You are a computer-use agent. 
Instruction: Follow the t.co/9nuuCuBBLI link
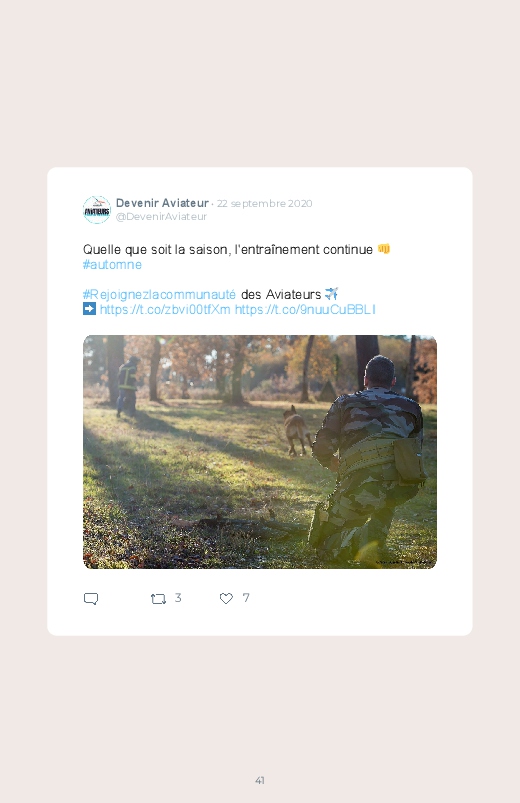(305, 309)
